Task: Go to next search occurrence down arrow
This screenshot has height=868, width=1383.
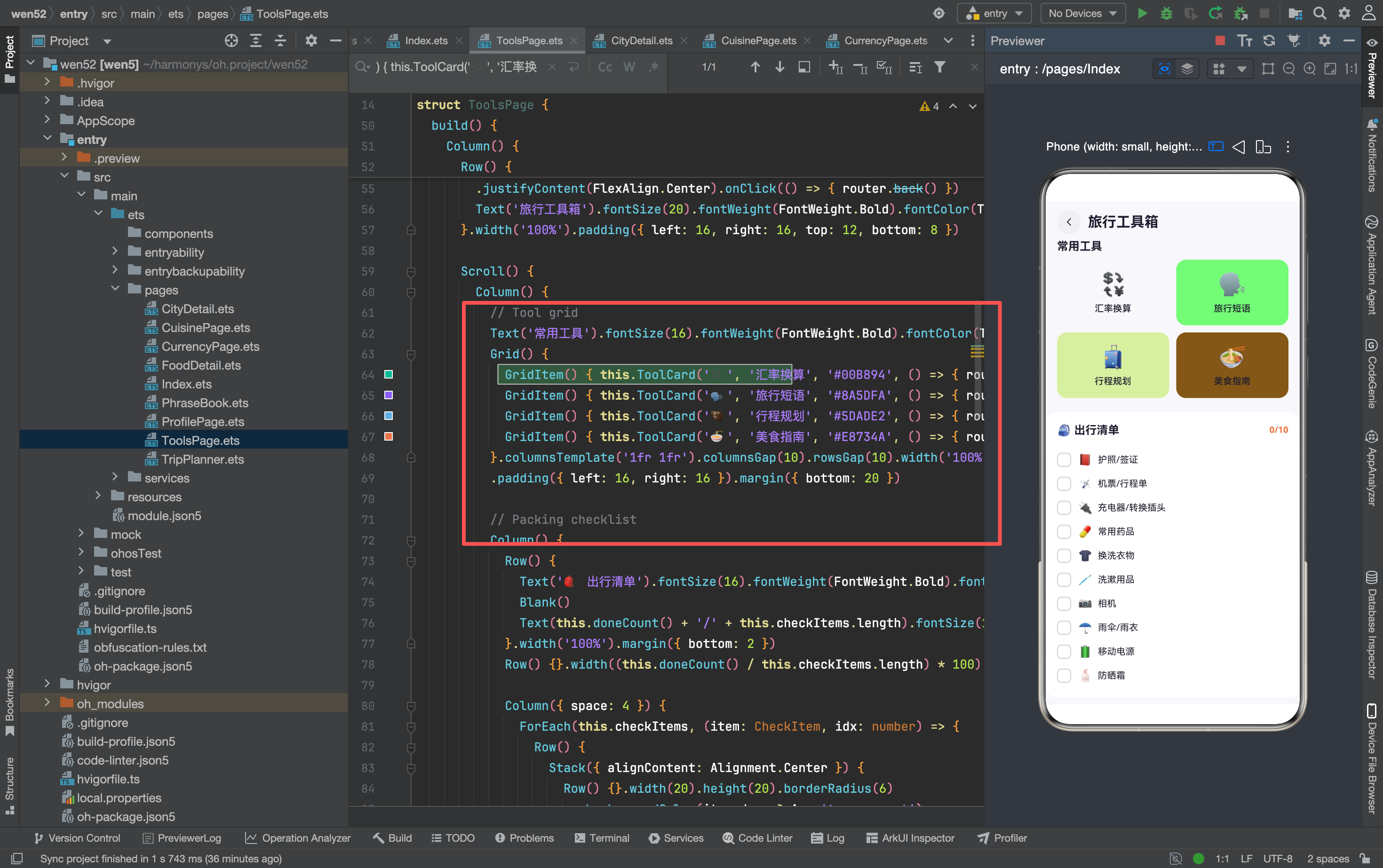Action: coord(779,67)
